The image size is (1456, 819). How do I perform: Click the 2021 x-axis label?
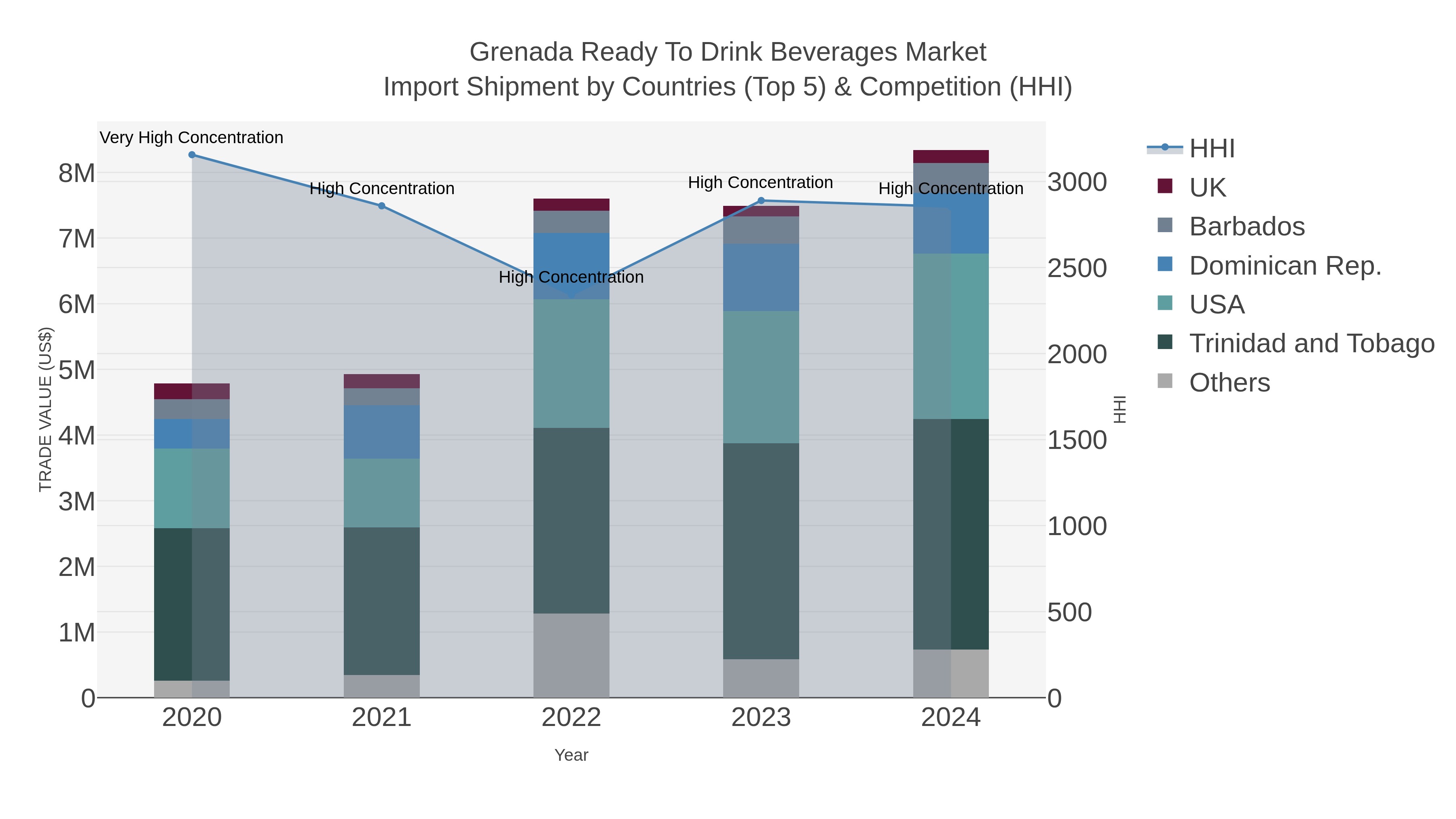pos(381,718)
